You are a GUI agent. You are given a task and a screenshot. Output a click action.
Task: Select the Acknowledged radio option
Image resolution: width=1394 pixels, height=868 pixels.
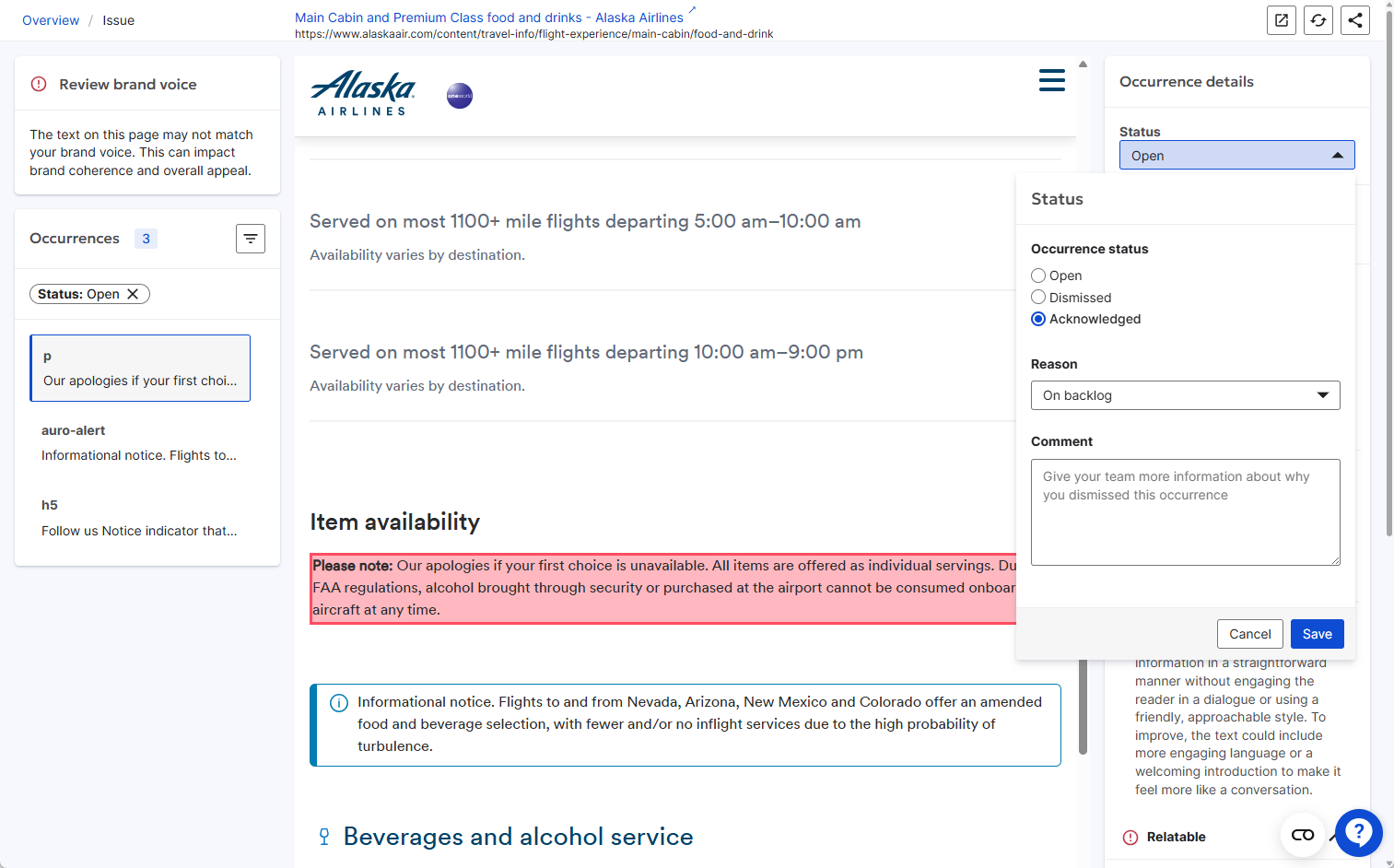click(x=1038, y=319)
